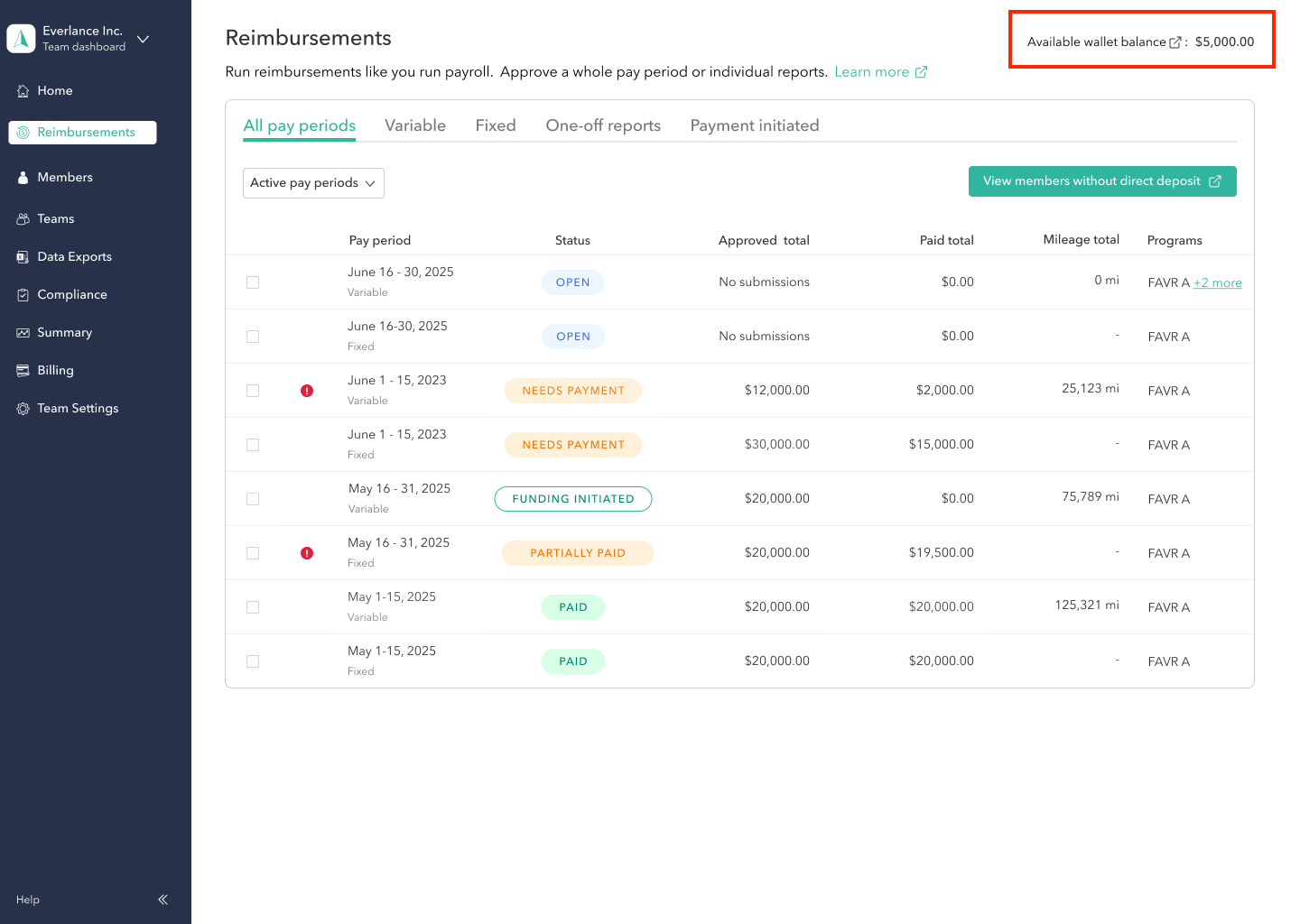1300x924 pixels.
Task: Select the checkbox for May 1-15 Fixed period
Action: [x=253, y=661]
